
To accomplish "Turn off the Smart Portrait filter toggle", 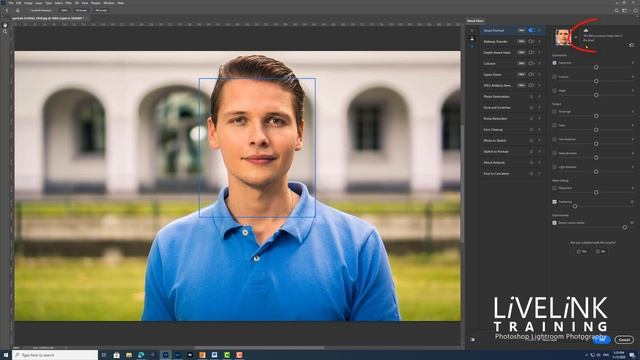I will pyautogui.click(x=531, y=30).
